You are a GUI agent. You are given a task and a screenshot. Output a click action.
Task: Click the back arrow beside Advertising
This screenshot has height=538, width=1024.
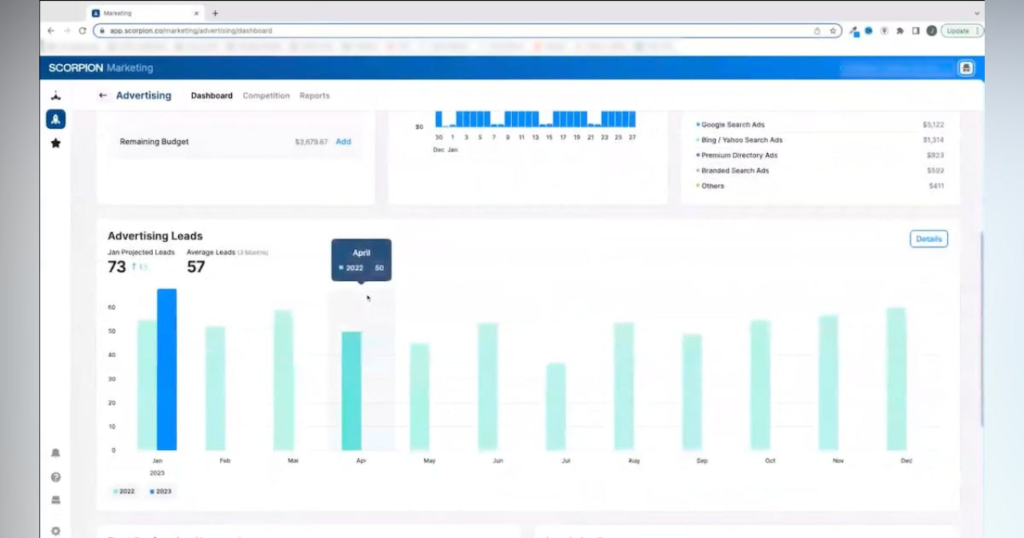(x=103, y=96)
